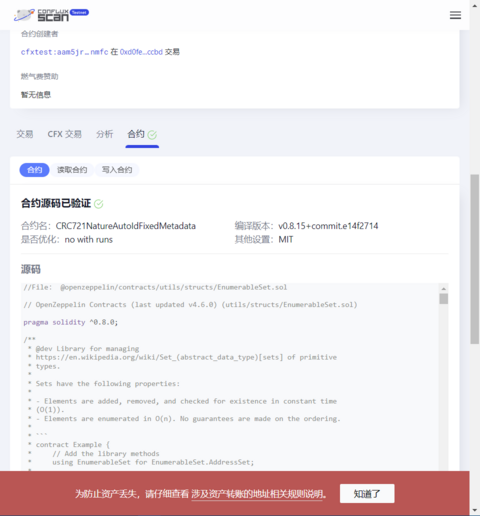Click the page vertical scrollbar thumb
The image size is (480, 516).
(x=474, y=259)
